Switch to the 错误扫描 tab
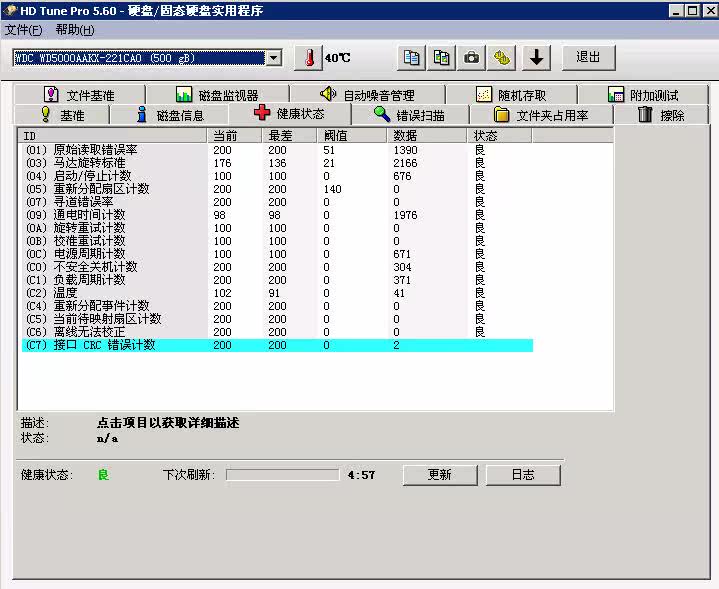The image size is (719, 589). [409, 115]
